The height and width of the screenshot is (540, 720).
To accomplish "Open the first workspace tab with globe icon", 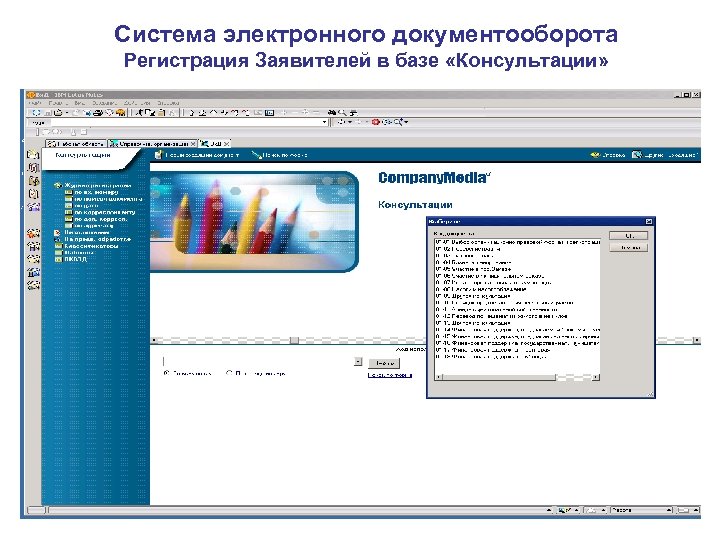I will (77, 143).
